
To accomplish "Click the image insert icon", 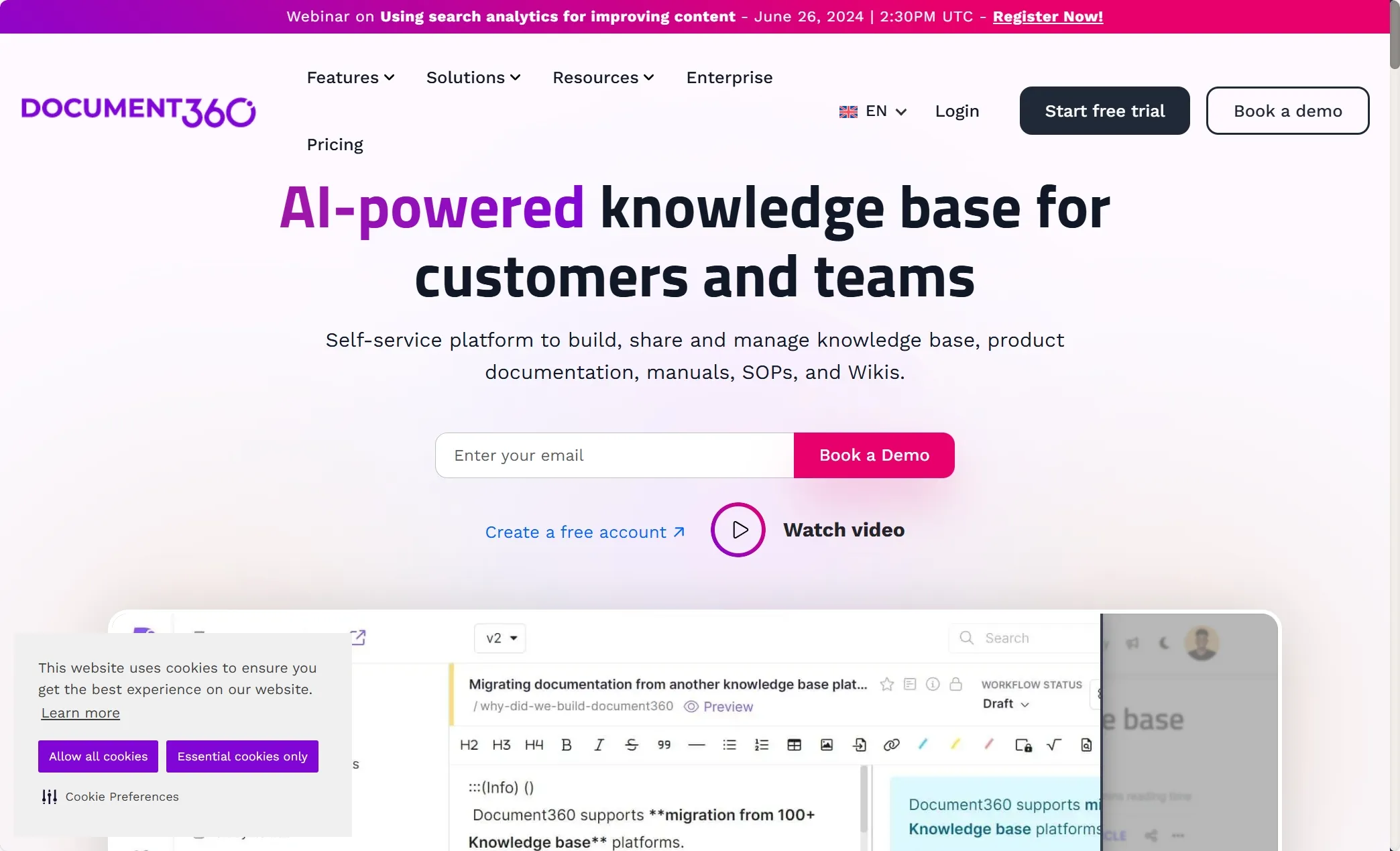I will [826, 745].
